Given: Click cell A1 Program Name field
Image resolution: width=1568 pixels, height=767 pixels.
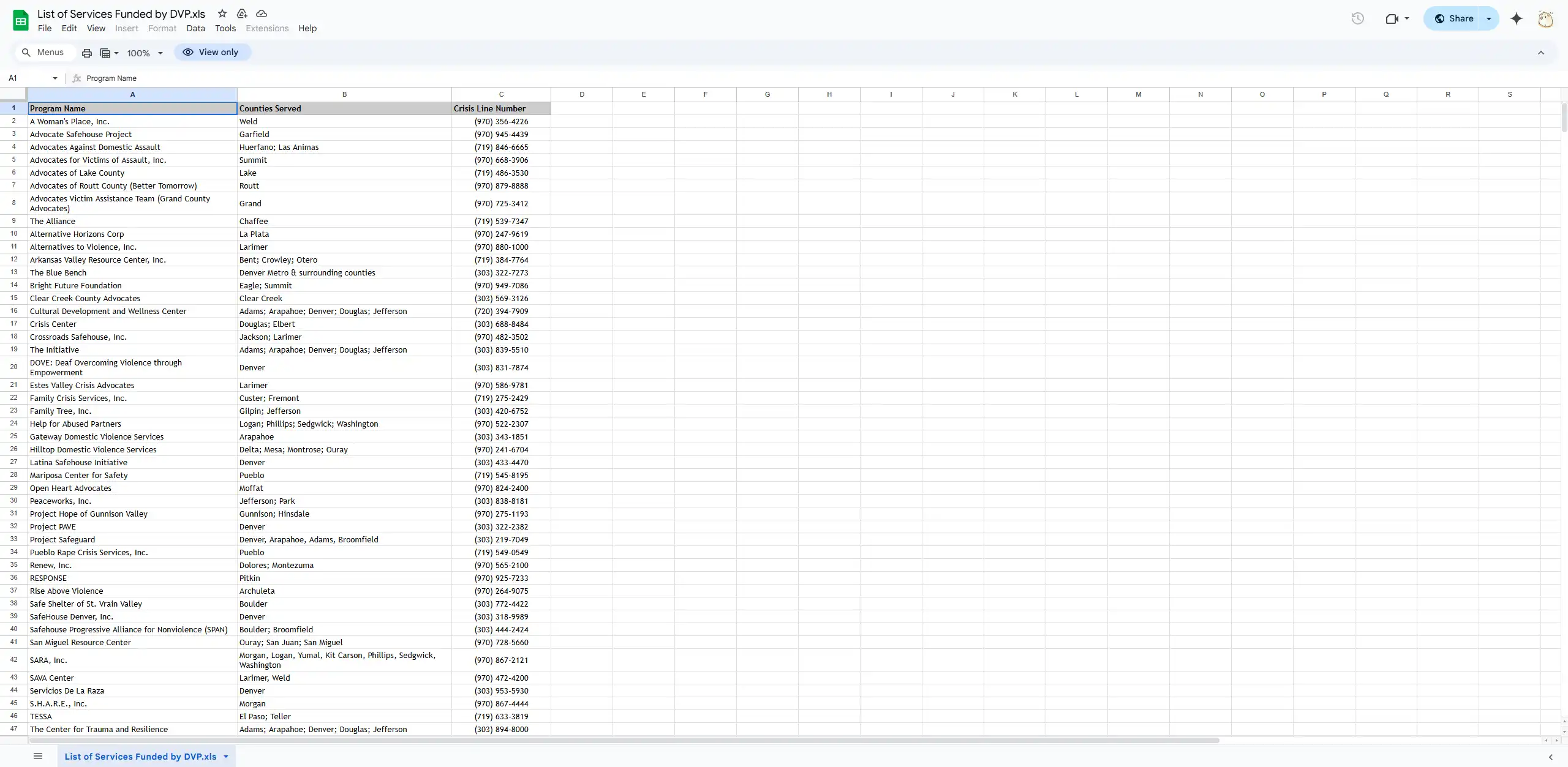Looking at the screenshot, I should click(x=131, y=108).
